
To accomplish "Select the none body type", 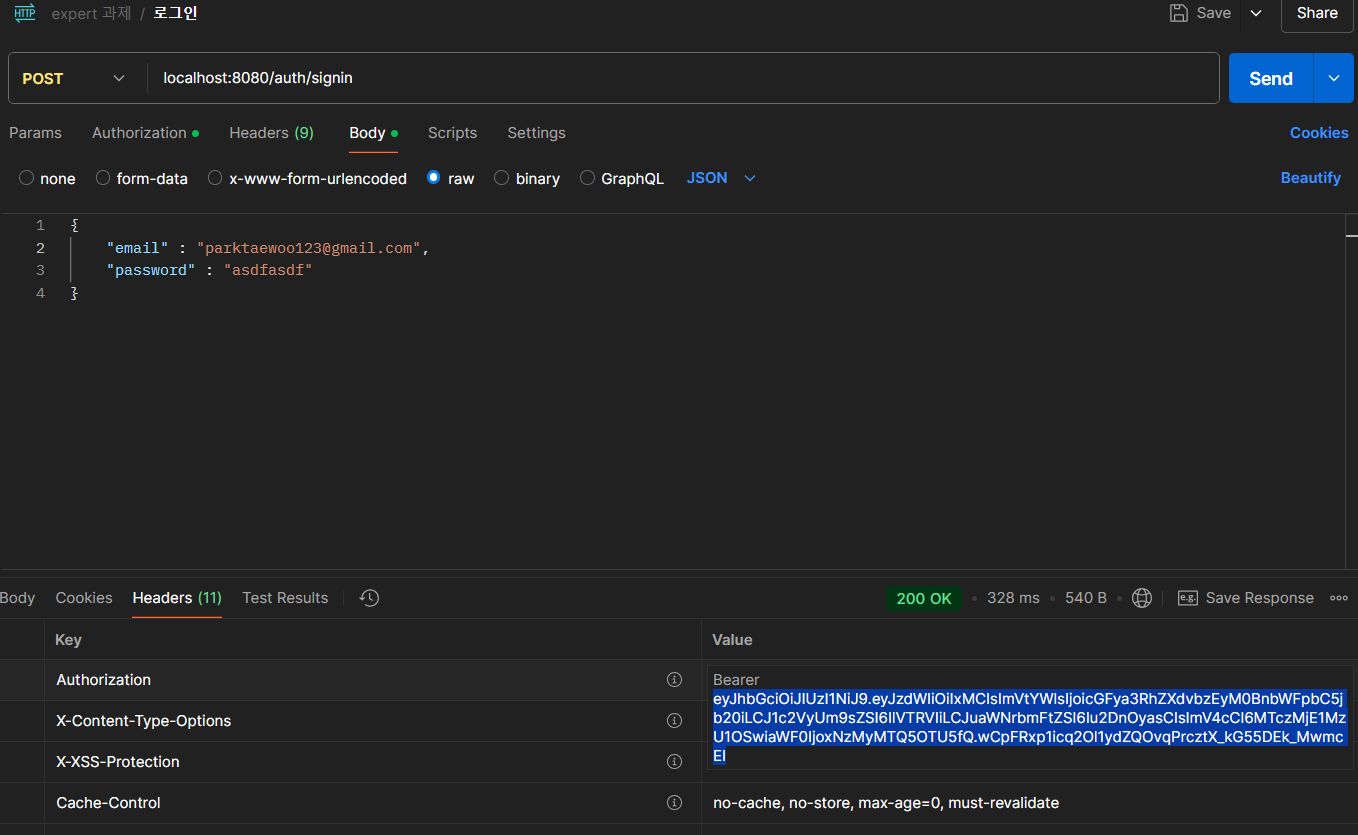I will click(x=27, y=178).
